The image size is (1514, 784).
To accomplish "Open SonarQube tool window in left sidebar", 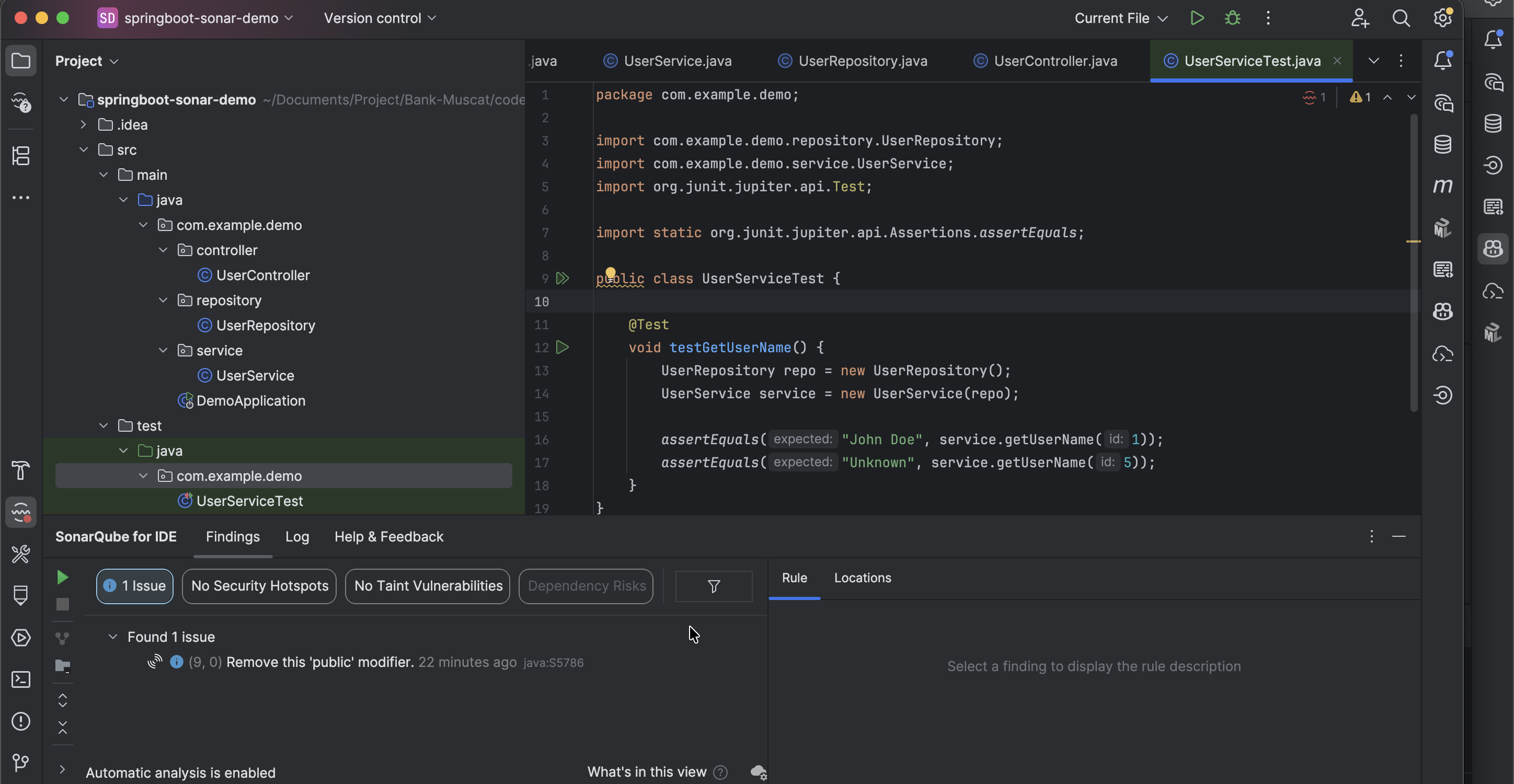I will tap(21, 513).
